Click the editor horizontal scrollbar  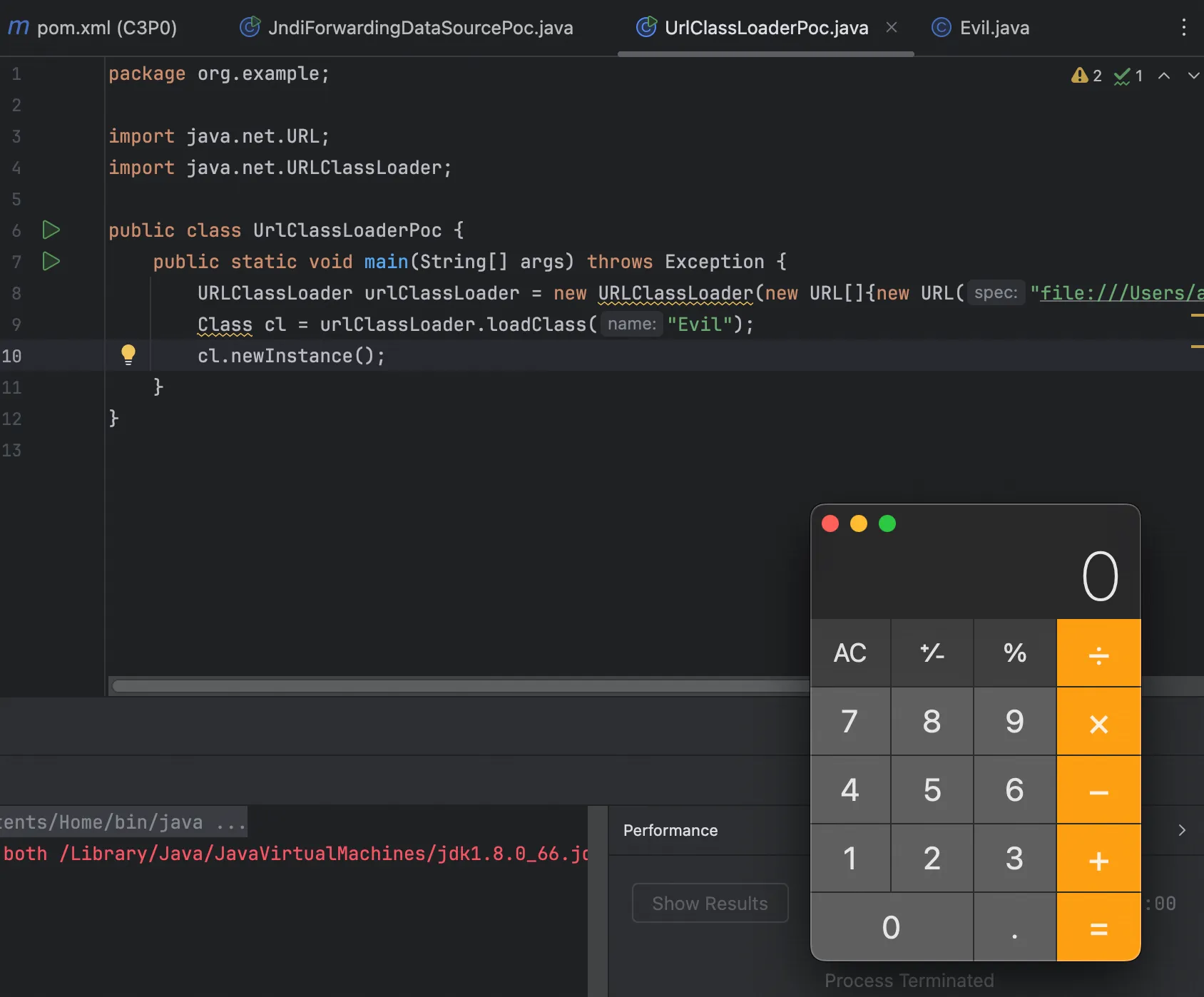[456, 686]
